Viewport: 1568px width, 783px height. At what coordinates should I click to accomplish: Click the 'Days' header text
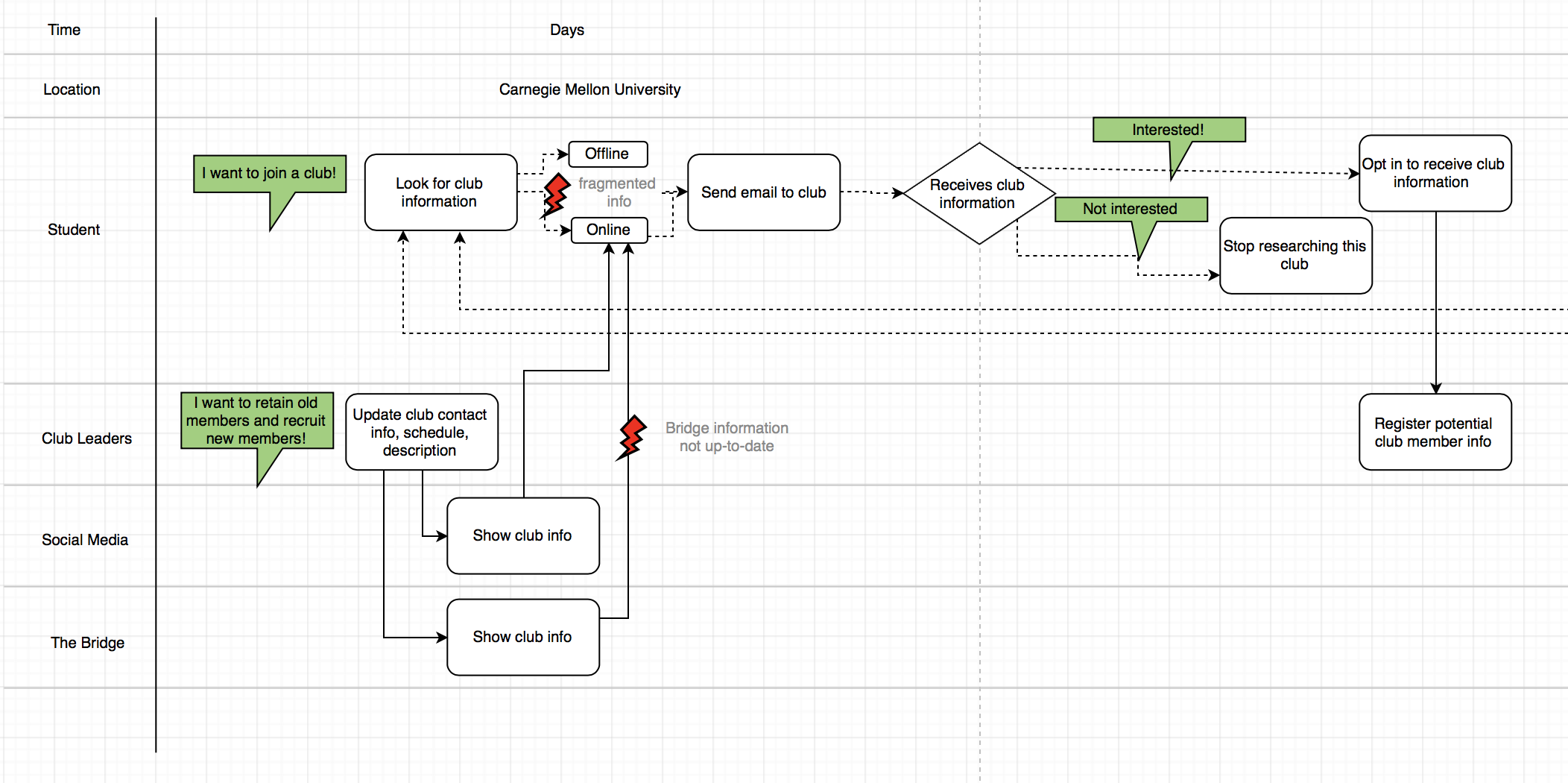coord(567,30)
